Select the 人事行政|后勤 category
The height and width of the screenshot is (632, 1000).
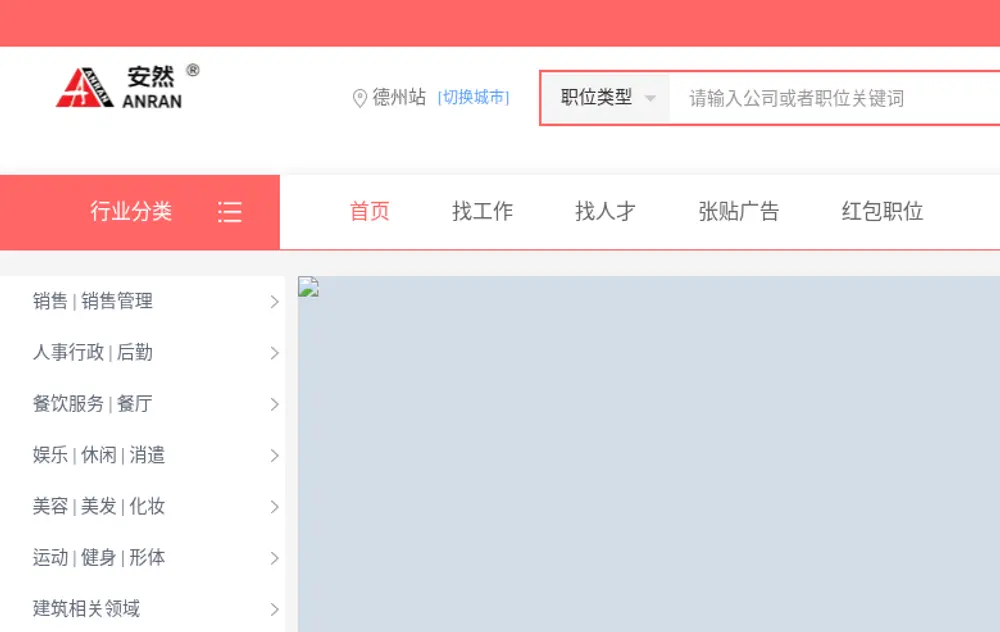coord(93,352)
